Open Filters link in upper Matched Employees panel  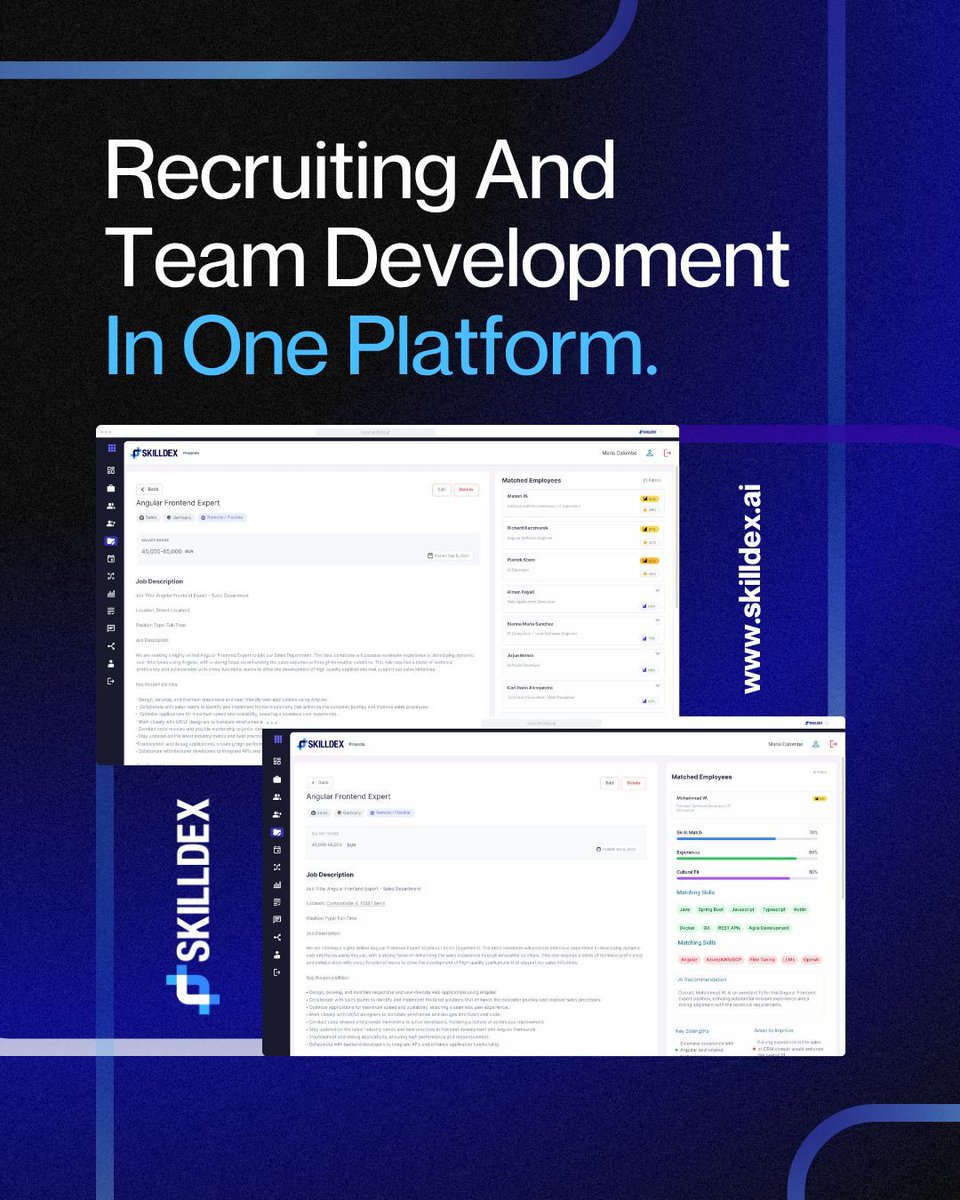[x=652, y=481]
